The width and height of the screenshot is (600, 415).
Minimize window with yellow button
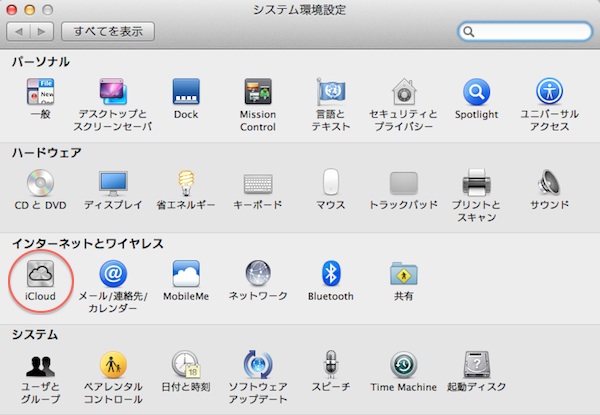pos(30,10)
